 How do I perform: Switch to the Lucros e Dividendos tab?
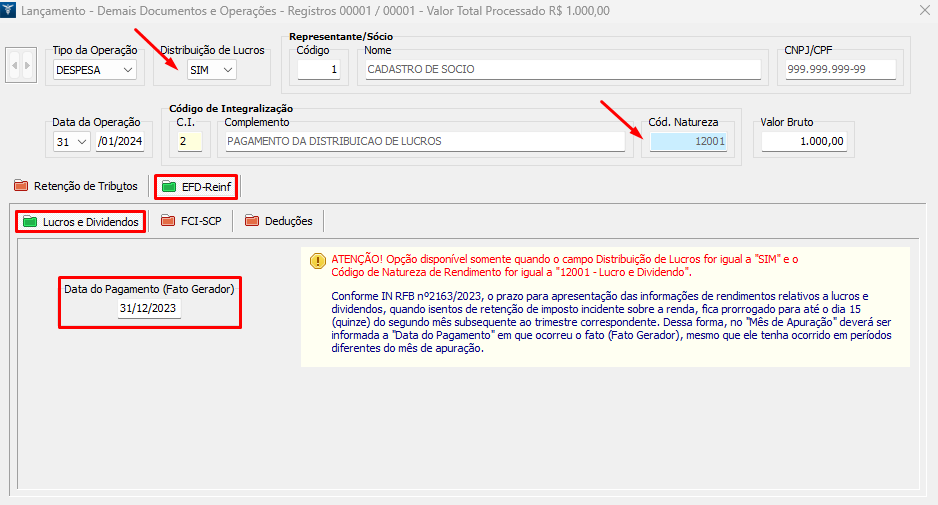point(79,221)
